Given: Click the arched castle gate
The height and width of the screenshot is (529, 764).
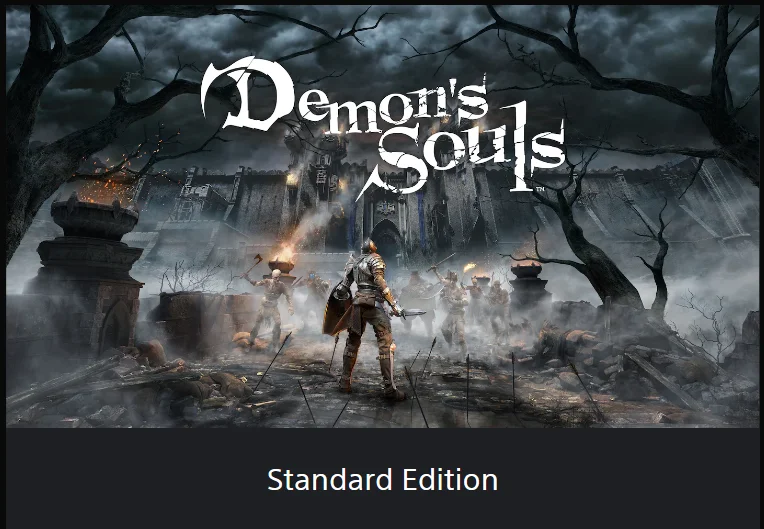Looking at the screenshot, I should click(x=387, y=239).
